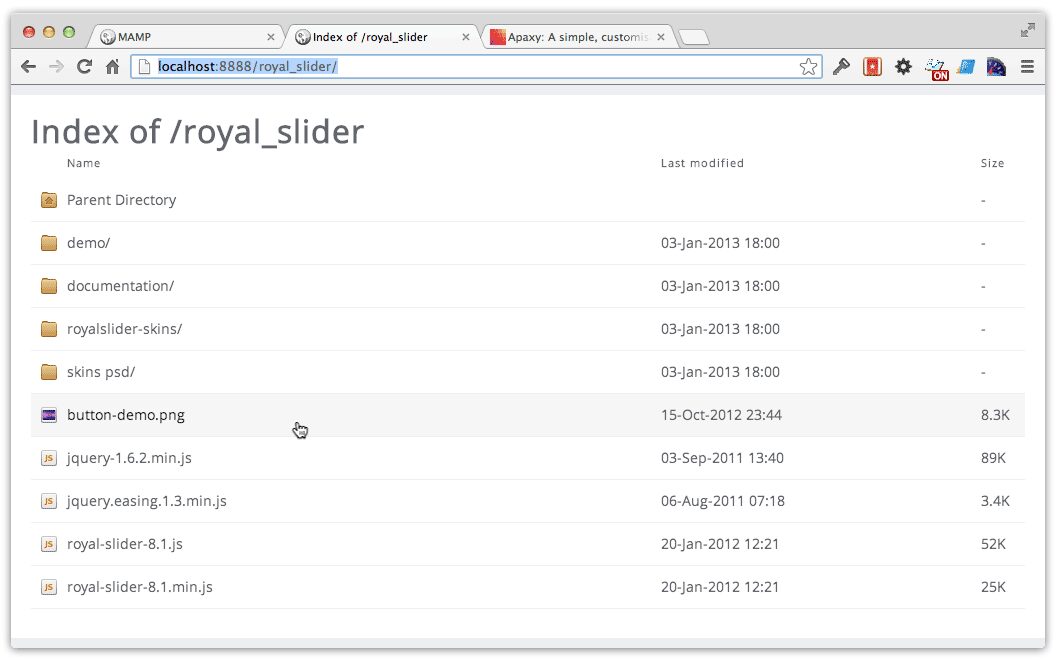Open the home page icon
This screenshot has width=1056, height=661.
[x=112, y=66]
